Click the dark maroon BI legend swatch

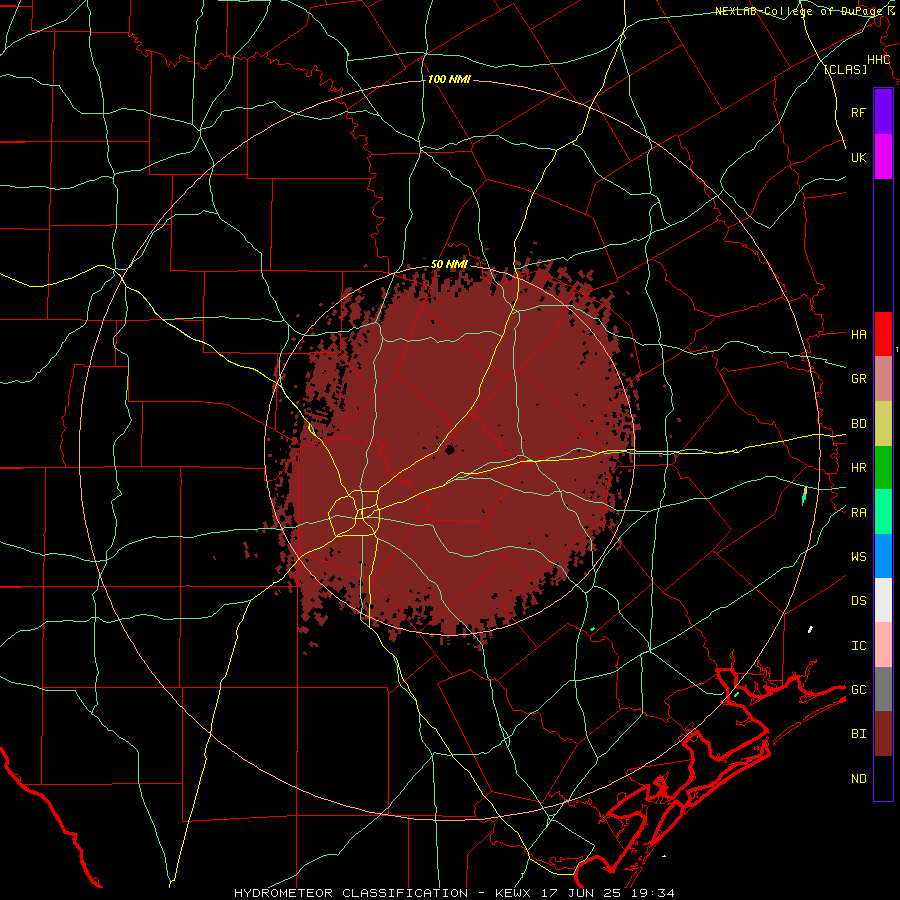coord(883,734)
